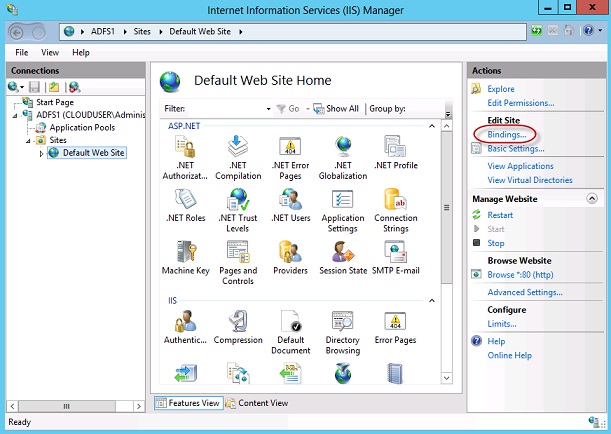
Task: Open .NET Profile feature
Action: pos(396,153)
